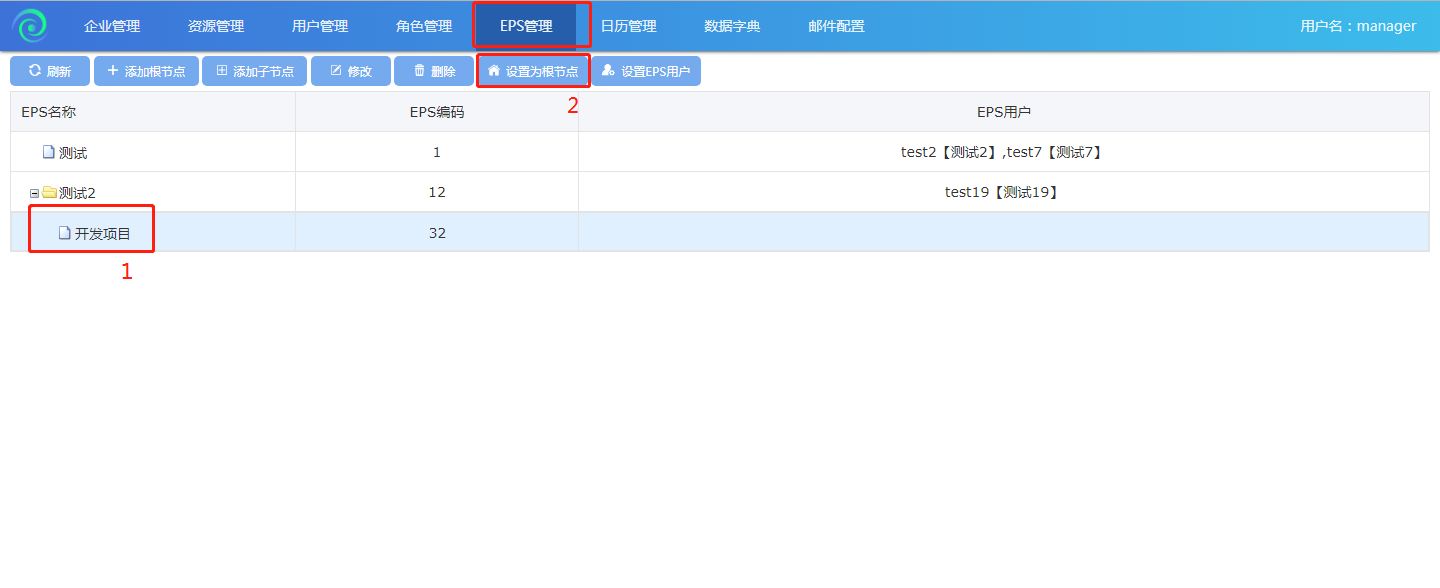Open the 日历管理 menu
The height and width of the screenshot is (588, 1440).
pyautogui.click(x=628, y=26)
